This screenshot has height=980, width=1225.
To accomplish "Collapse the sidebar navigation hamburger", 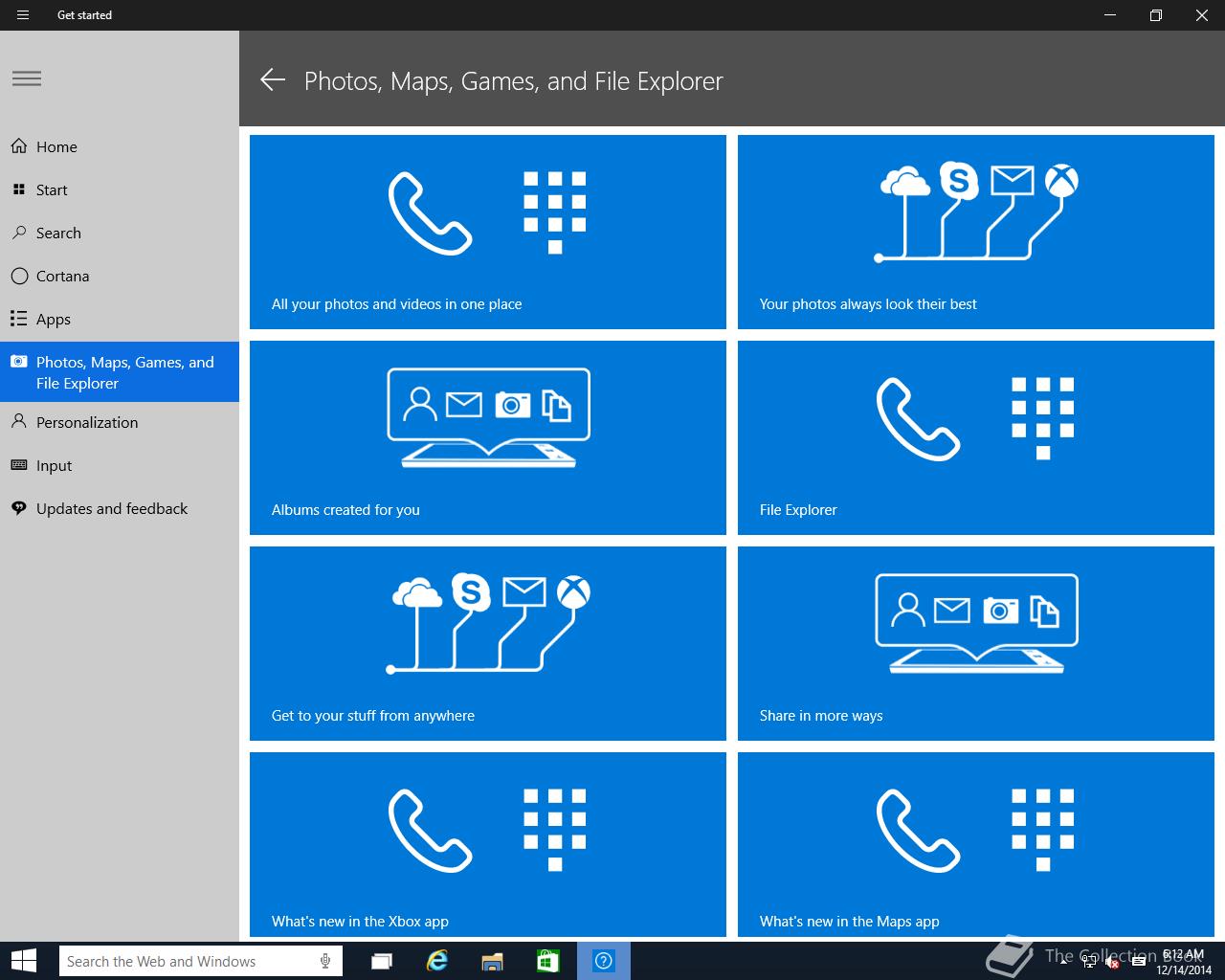I will [x=27, y=78].
